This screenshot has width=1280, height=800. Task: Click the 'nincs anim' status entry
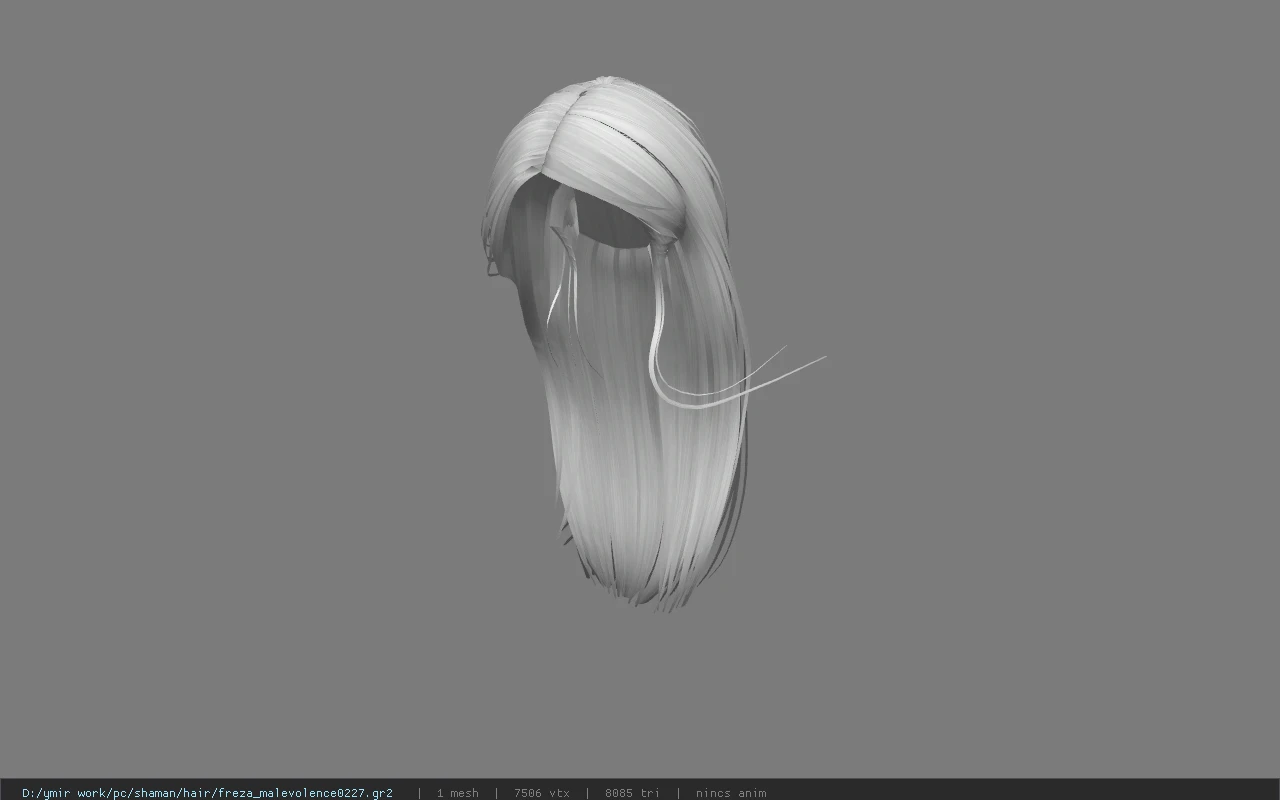[731, 793]
